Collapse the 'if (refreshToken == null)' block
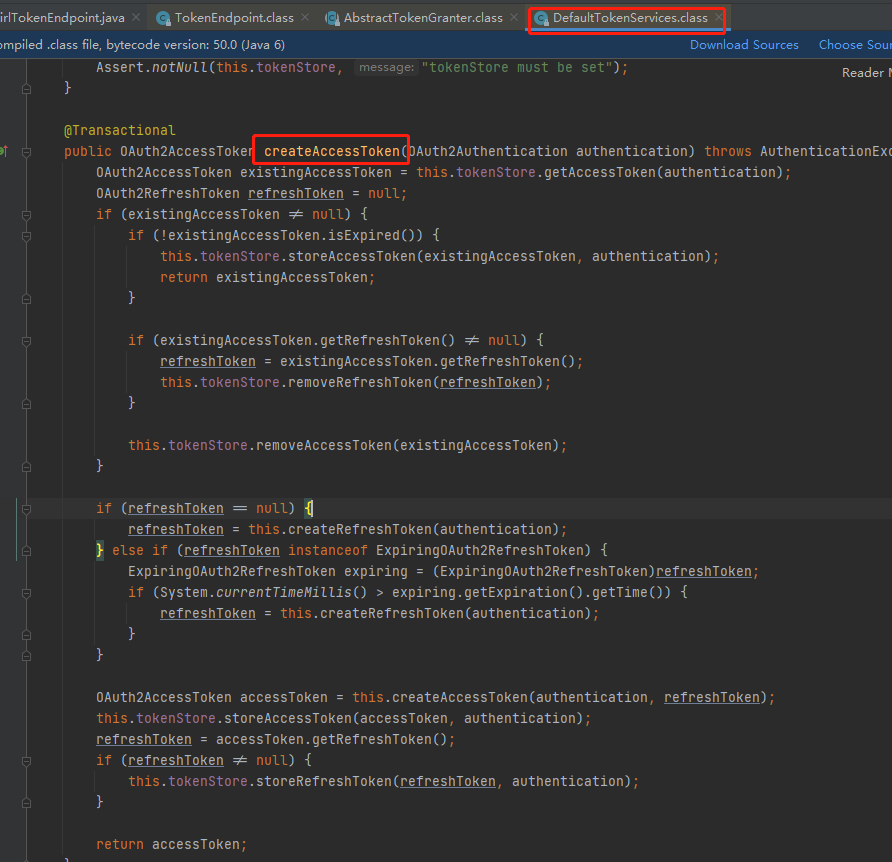Viewport: 892px width, 862px height. (26, 509)
